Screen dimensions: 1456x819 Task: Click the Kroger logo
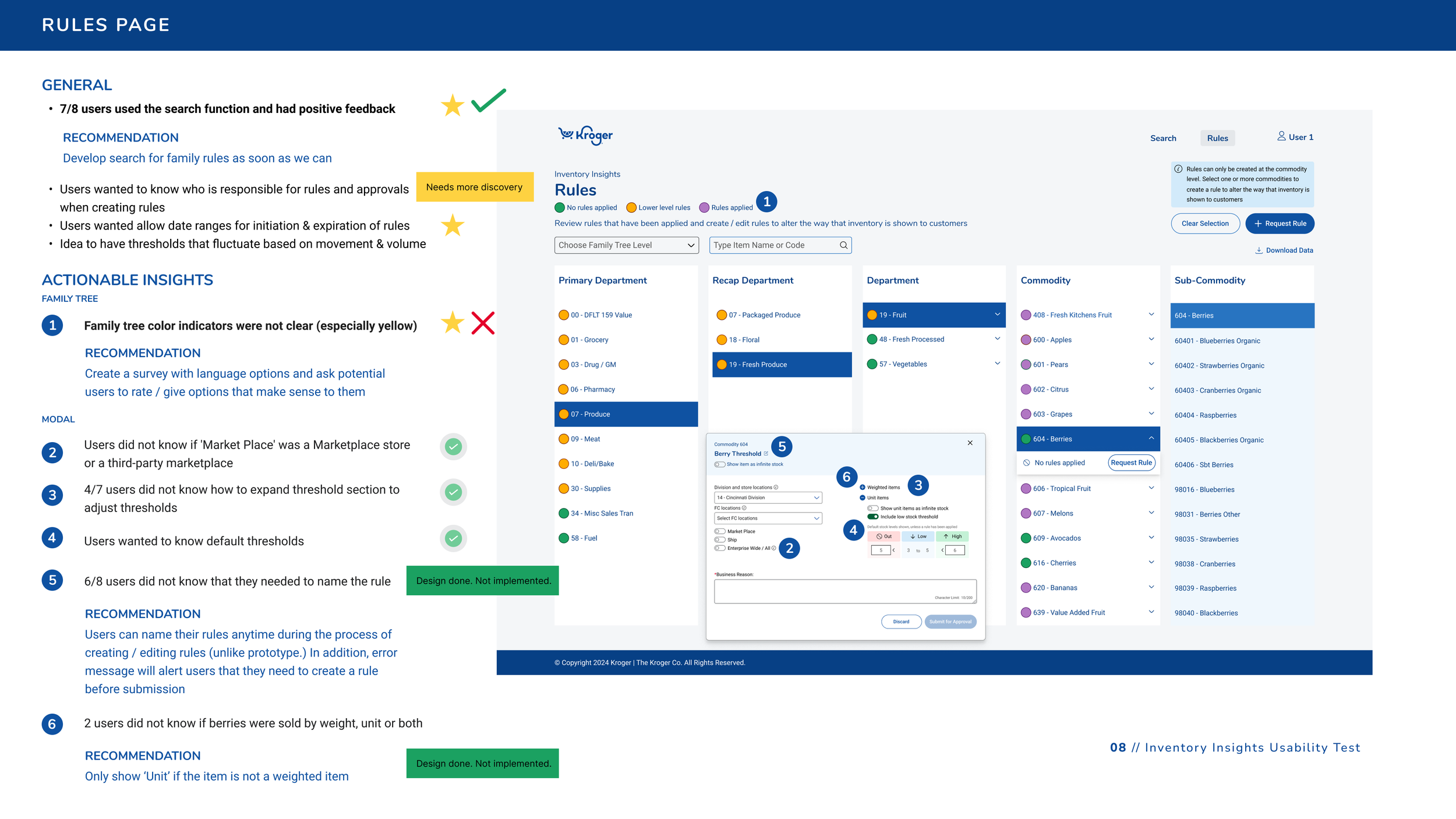point(585,135)
